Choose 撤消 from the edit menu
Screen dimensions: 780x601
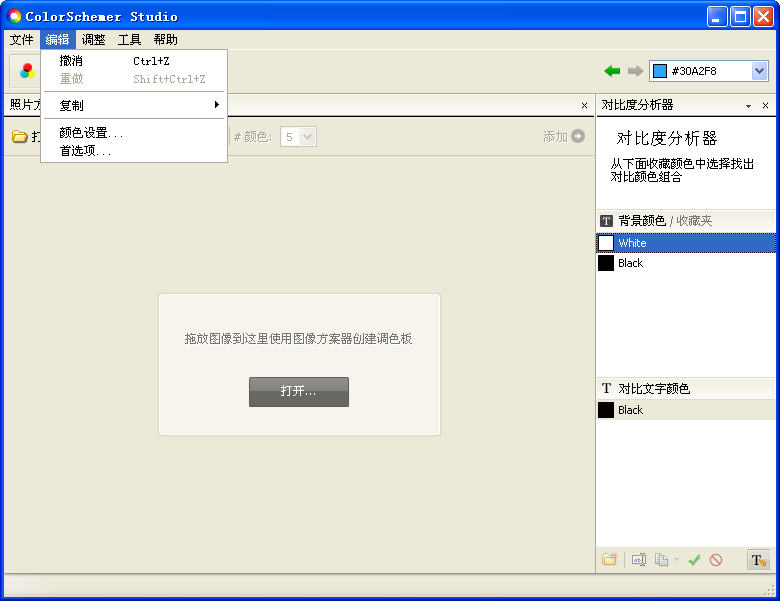(134, 61)
